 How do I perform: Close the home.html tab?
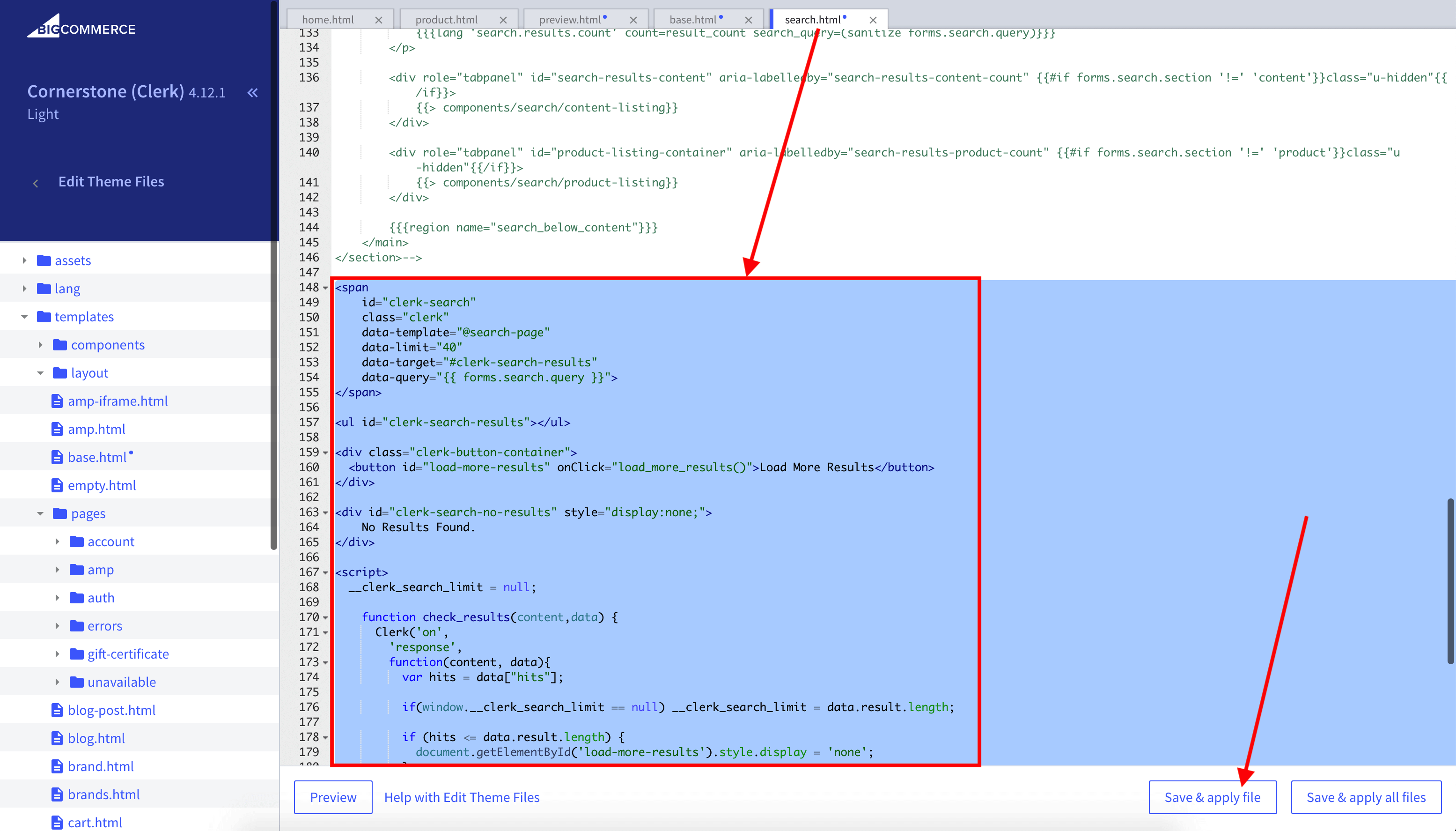point(379,20)
